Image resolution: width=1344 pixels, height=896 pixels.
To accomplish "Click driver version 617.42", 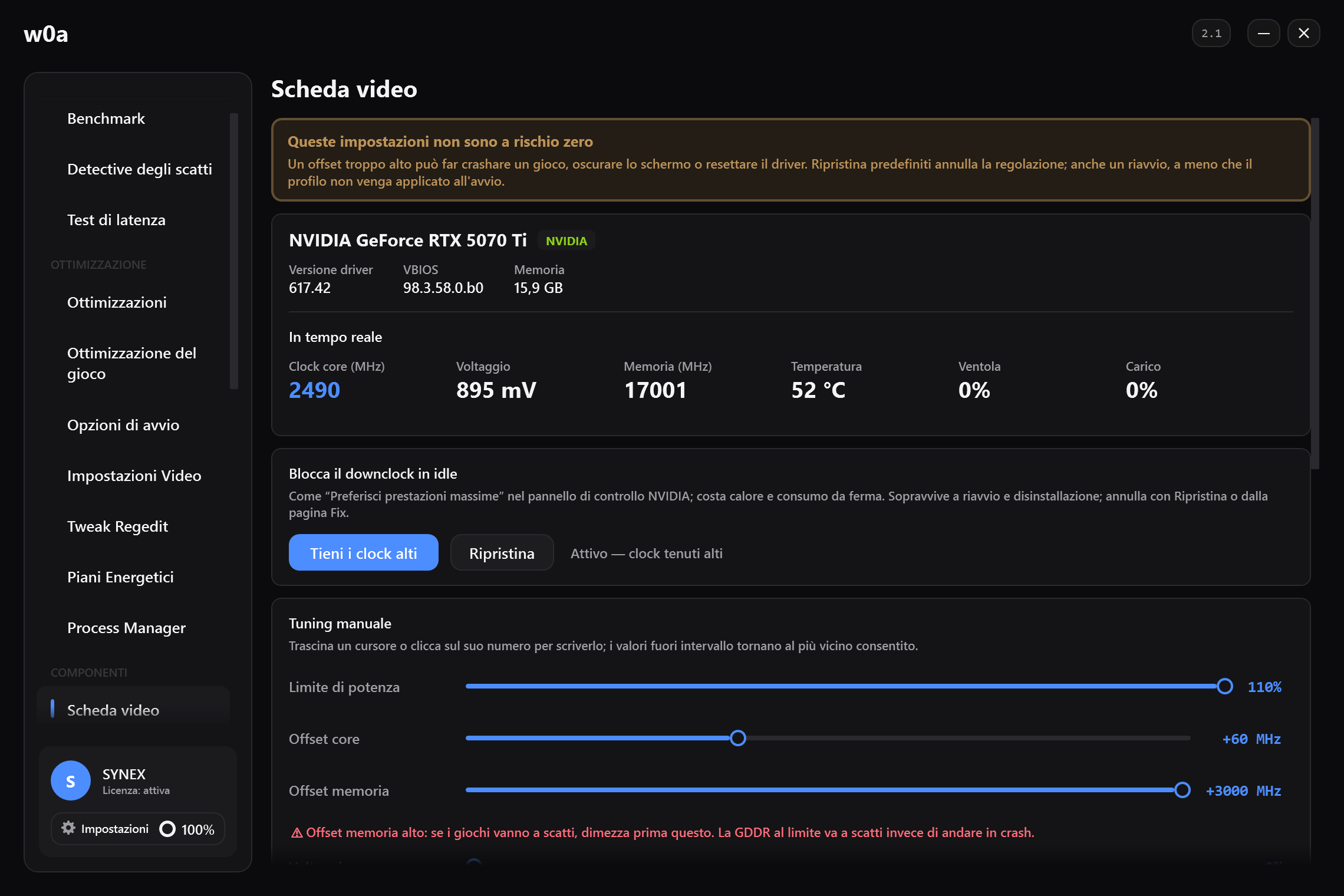I will tap(310, 288).
